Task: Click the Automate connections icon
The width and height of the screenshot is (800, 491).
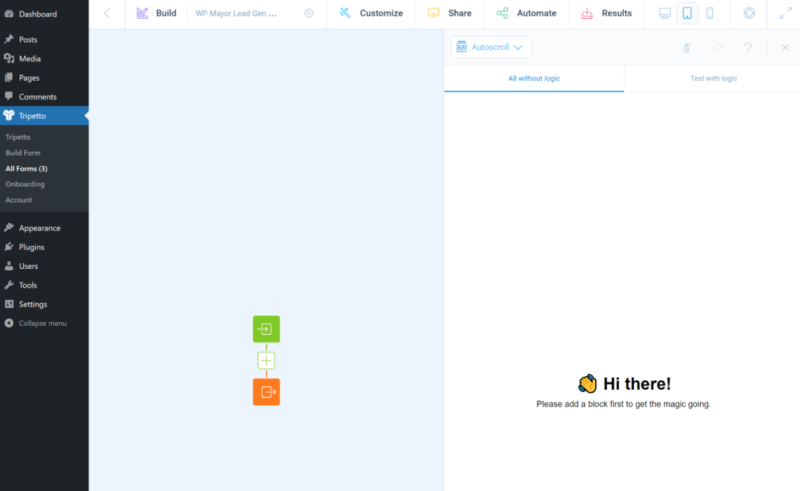Action: pyautogui.click(x=503, y=13)
